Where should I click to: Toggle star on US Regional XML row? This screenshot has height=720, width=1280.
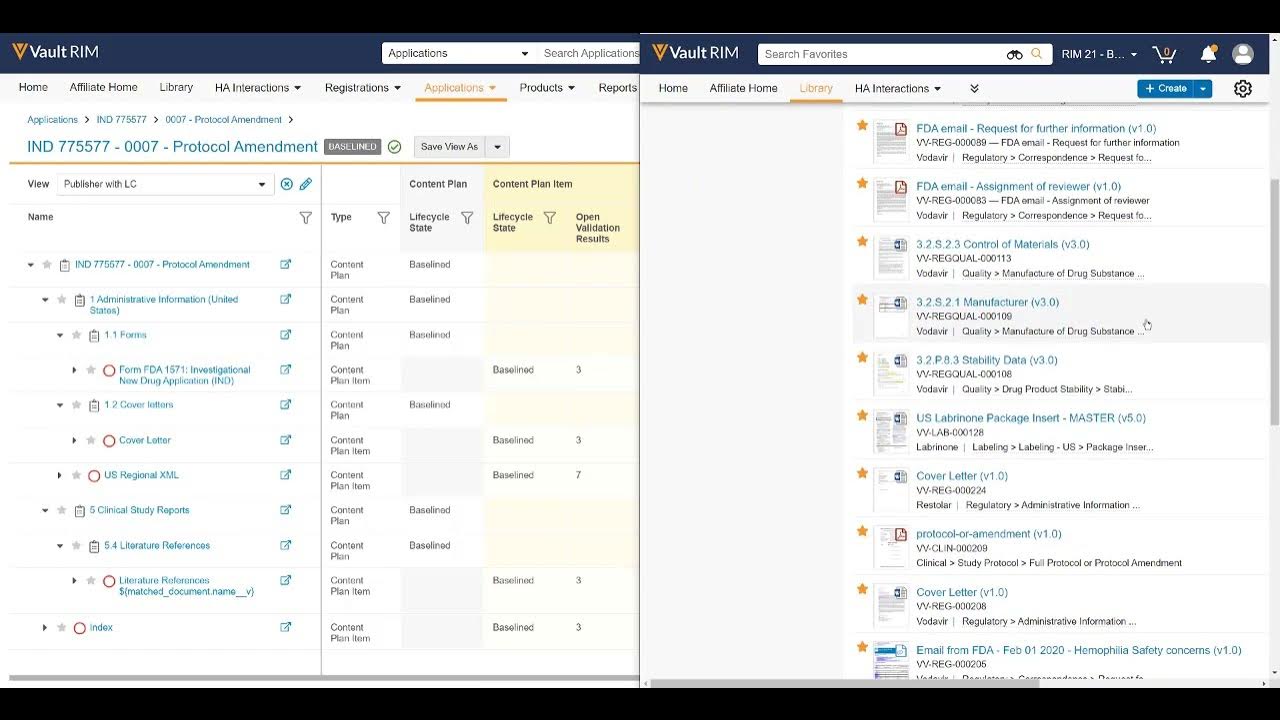(76, 475)
